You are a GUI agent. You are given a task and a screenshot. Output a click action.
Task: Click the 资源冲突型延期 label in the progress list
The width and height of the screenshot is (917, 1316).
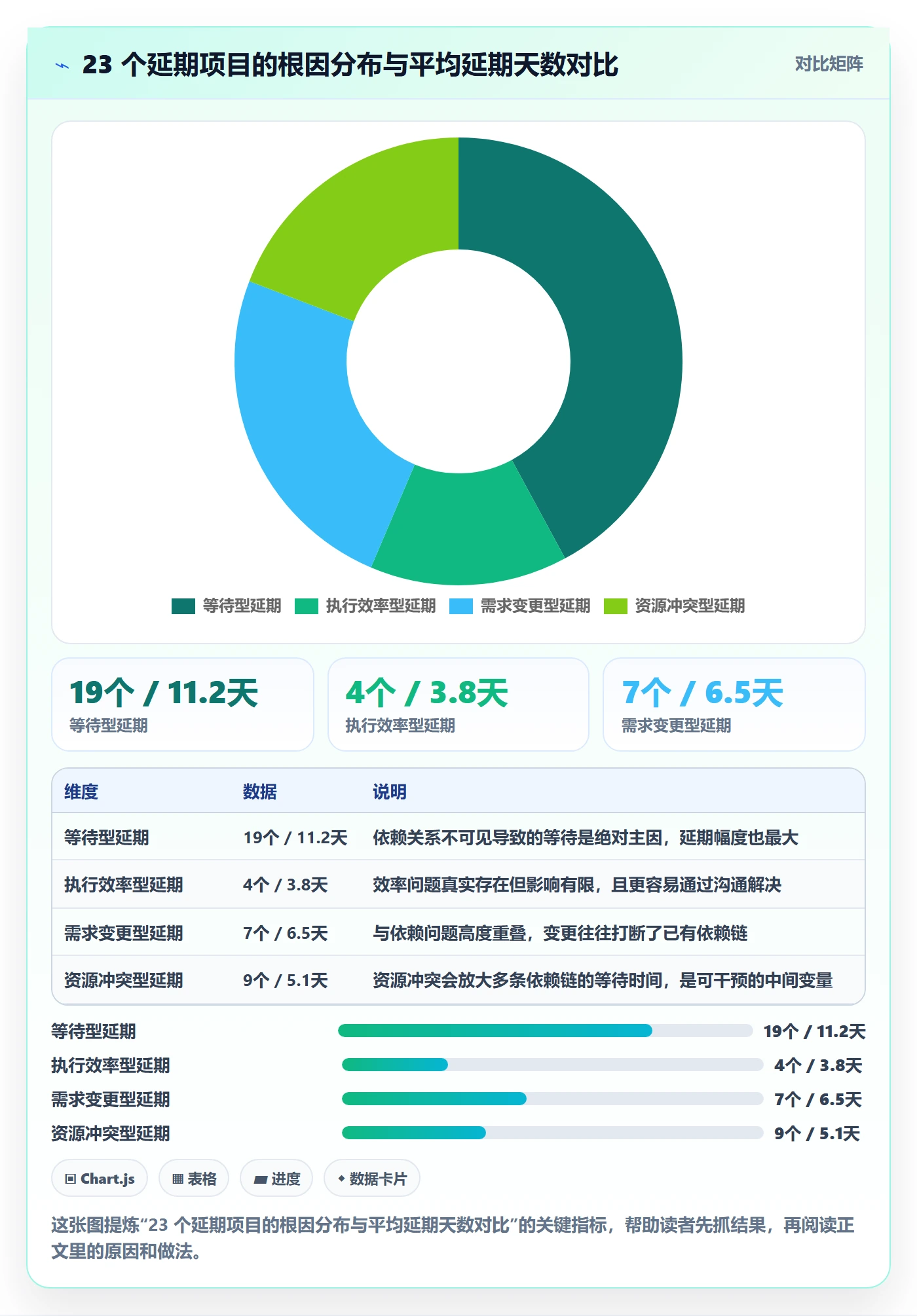coord(111,1133)
